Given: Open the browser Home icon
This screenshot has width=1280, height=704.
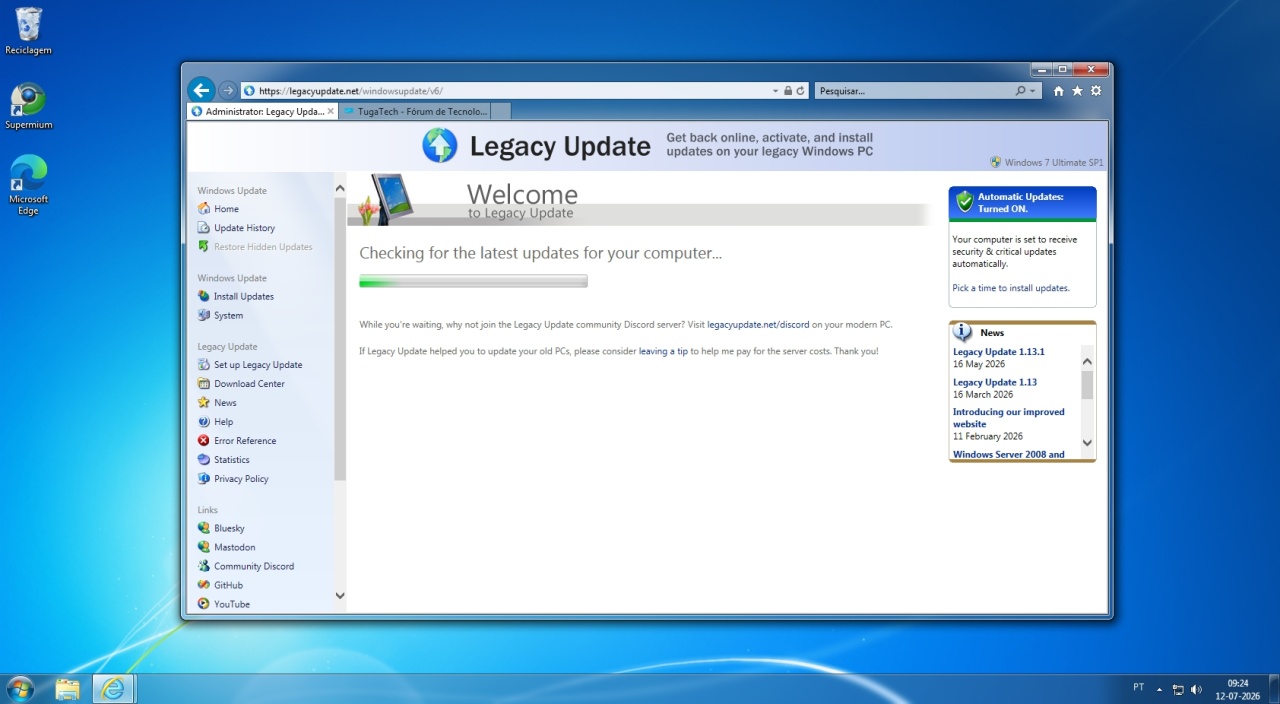Looking at the screenshot, I should click(x=1059, y=91).
